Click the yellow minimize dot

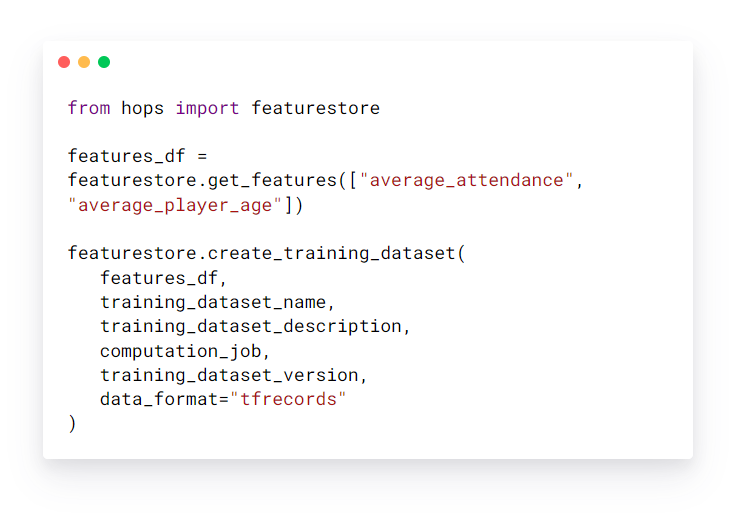point(84,62)
